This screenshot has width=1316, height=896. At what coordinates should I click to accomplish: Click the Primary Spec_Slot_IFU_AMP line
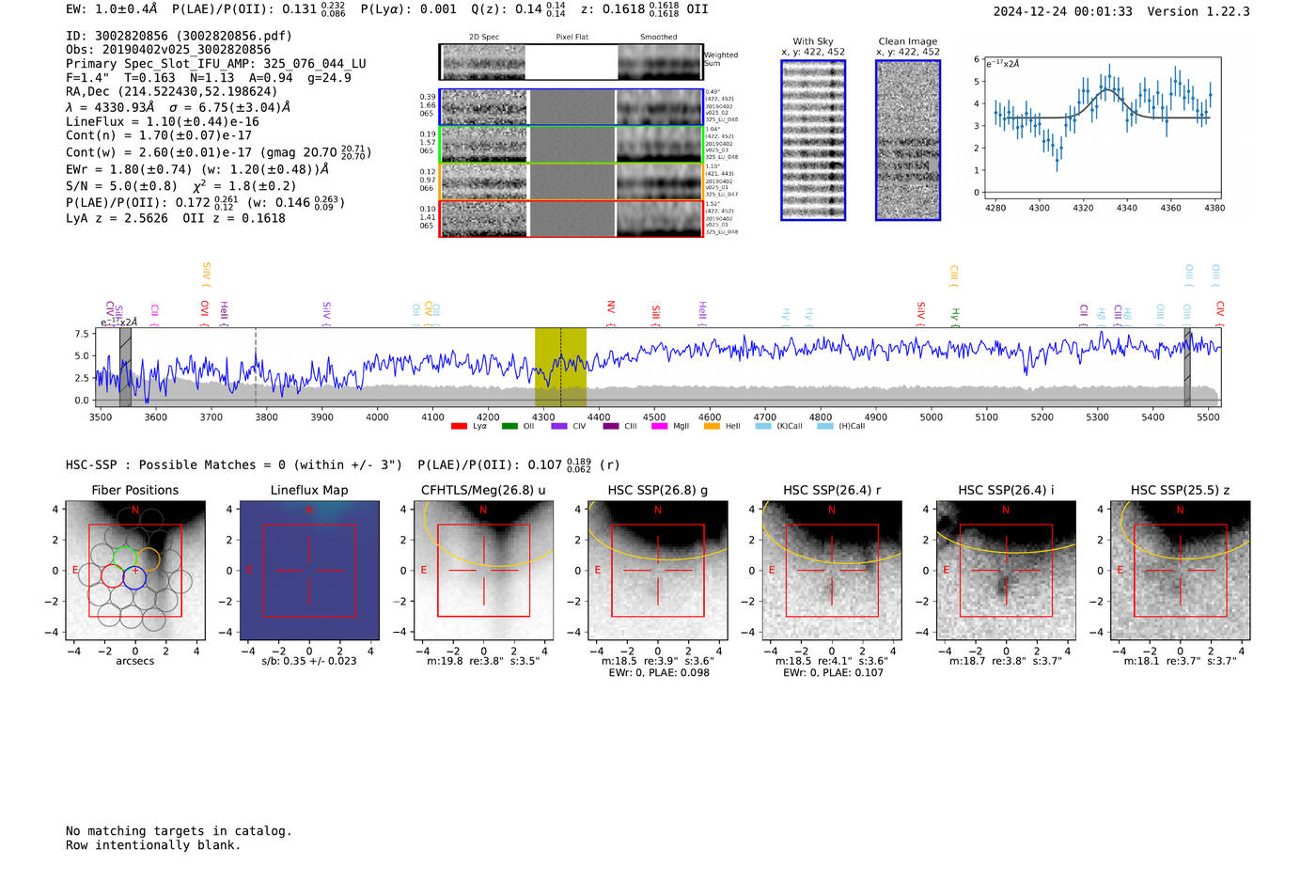pyautogui.click(x=216, y=64)
